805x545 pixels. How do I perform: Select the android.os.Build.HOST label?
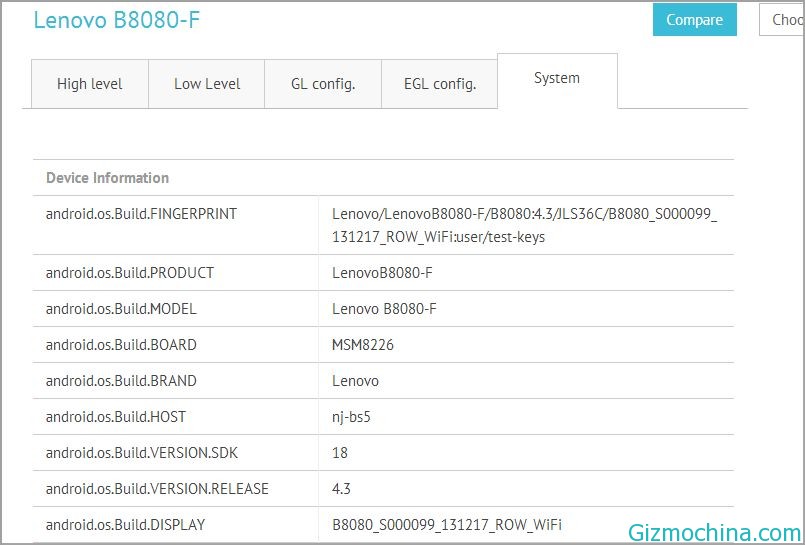[x=116, y=417]
